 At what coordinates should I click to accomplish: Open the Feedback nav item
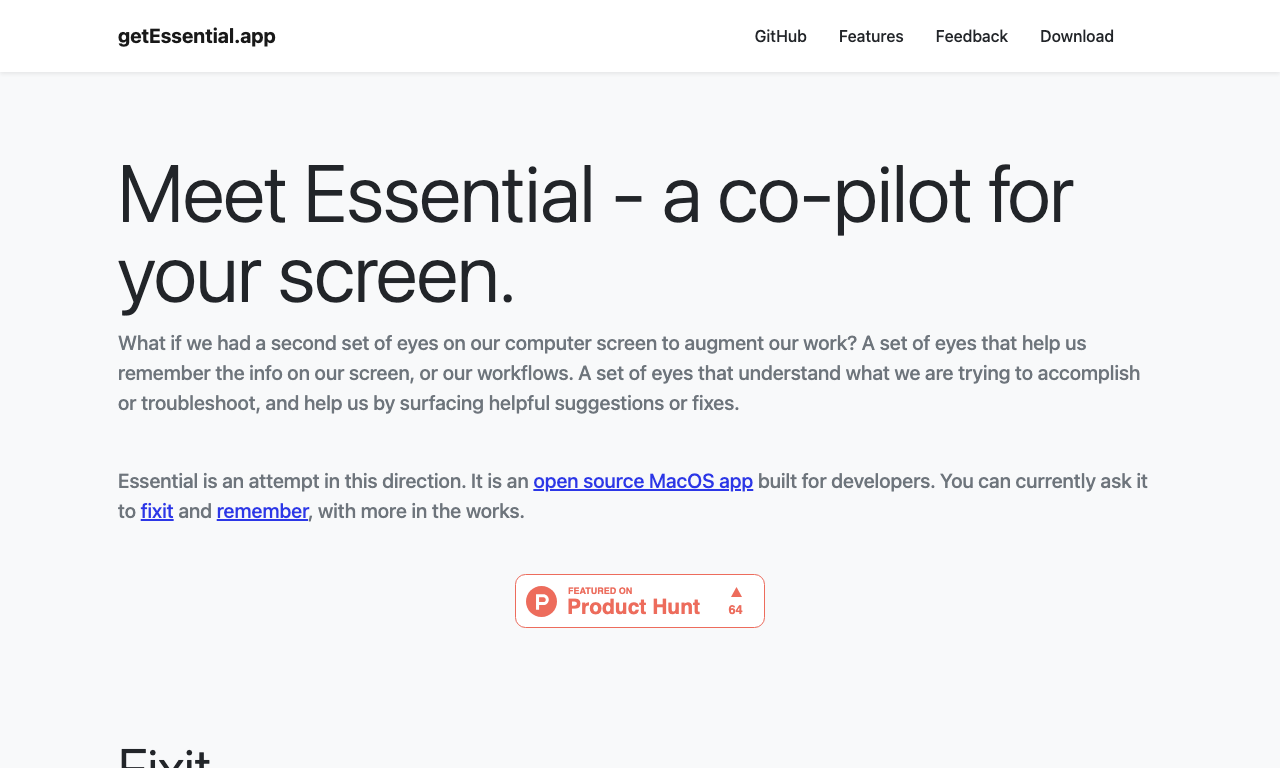[x=972, y=36]
